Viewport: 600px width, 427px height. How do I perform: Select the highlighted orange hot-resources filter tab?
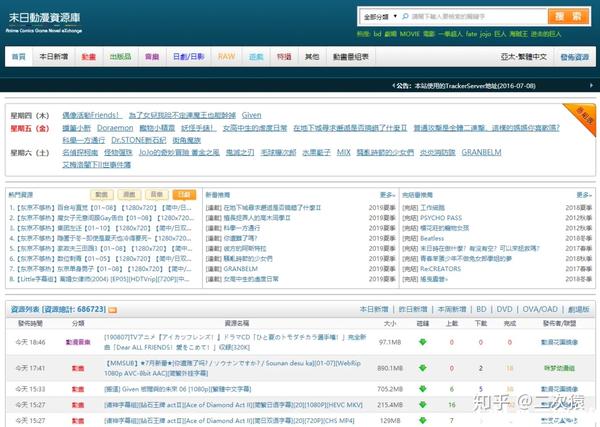point(184,195)
